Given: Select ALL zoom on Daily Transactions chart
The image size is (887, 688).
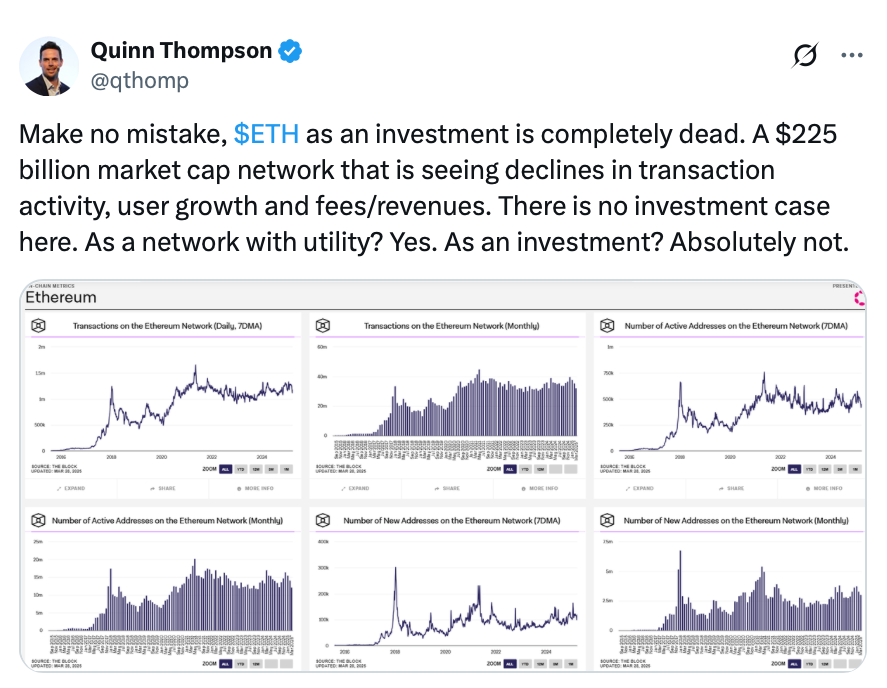Looking at the screenshot, I should coord(227,468).
